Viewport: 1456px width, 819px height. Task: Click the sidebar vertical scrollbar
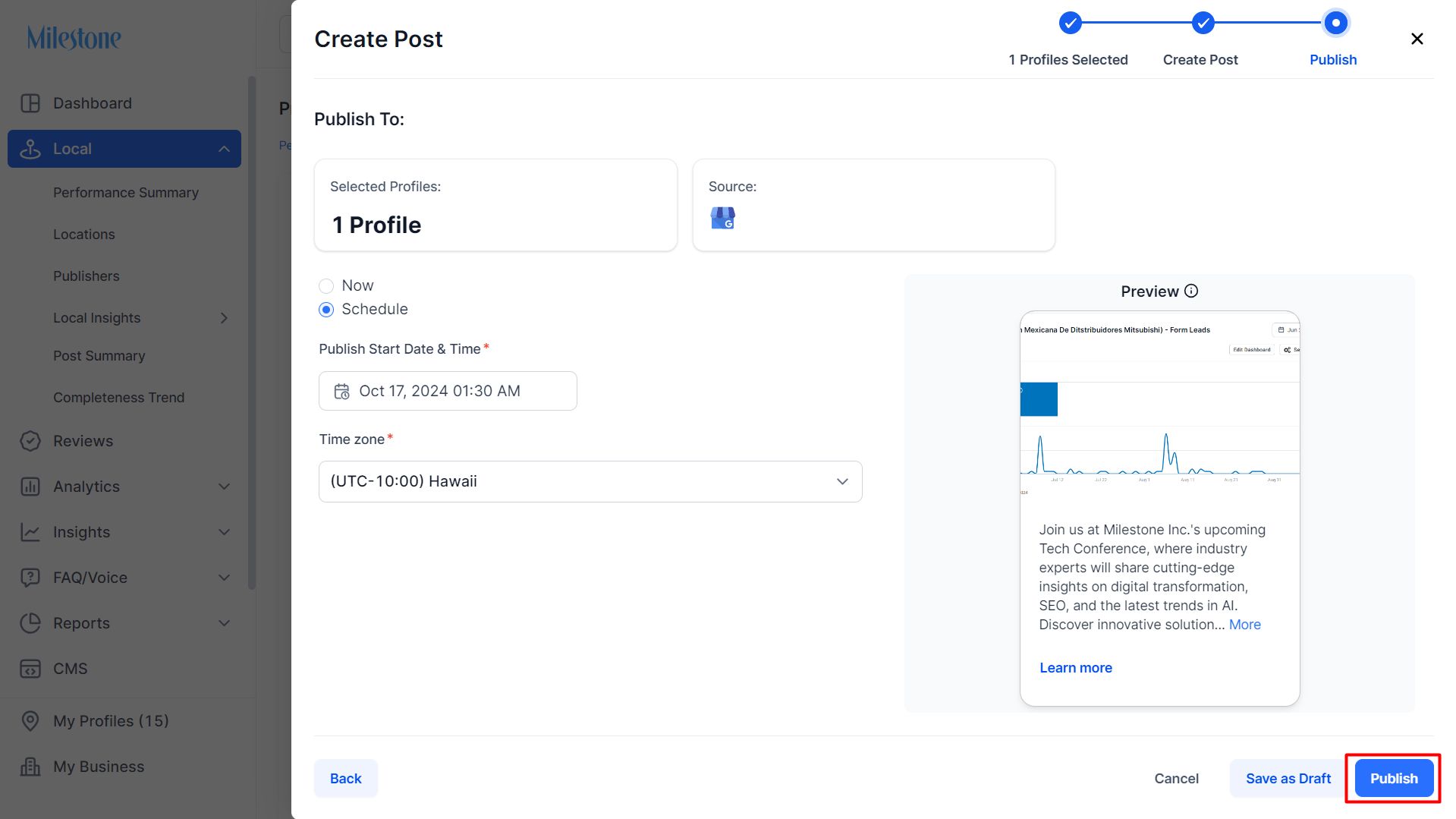pos(252,332)
